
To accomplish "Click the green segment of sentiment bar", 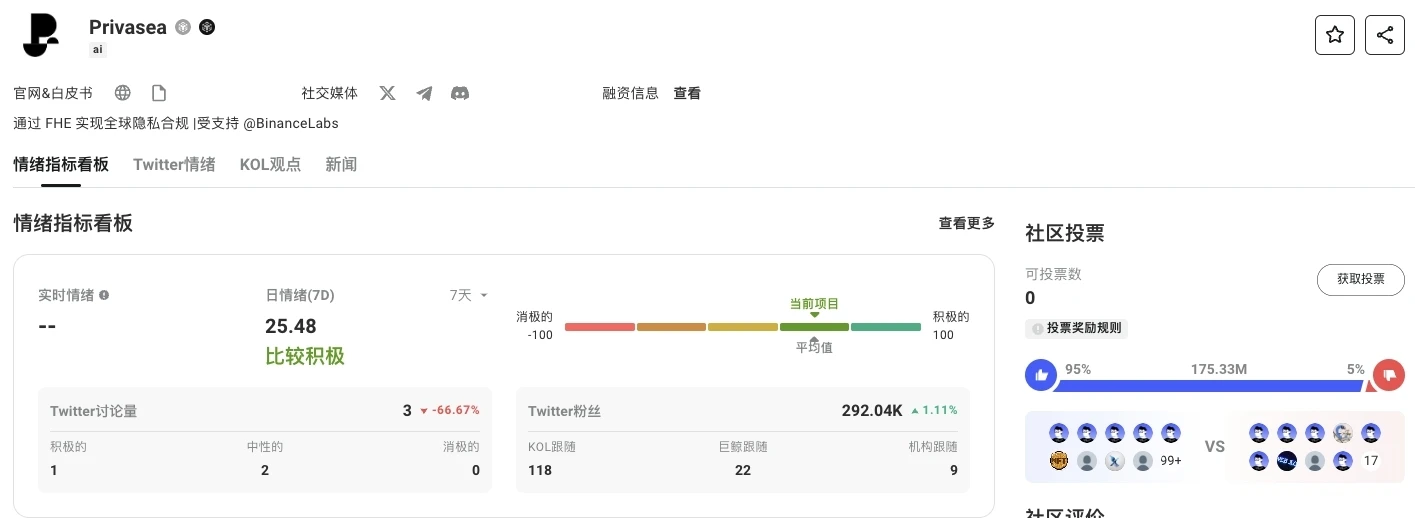I will tap(885, 327).
